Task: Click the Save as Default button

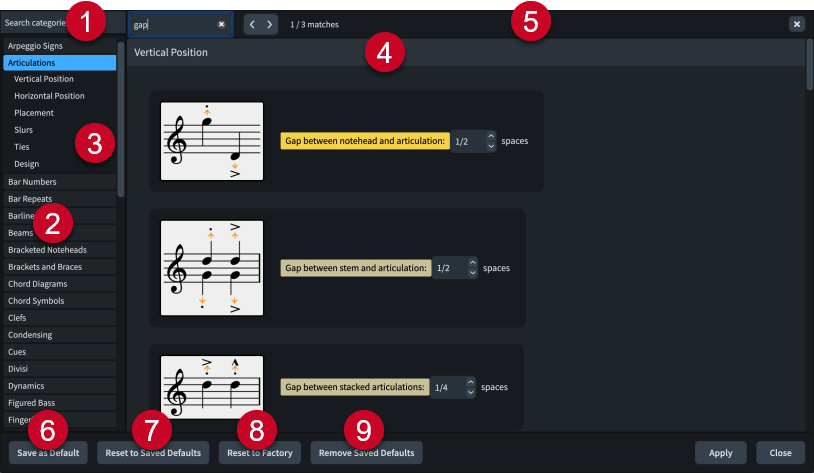Action: click(49, 453)
